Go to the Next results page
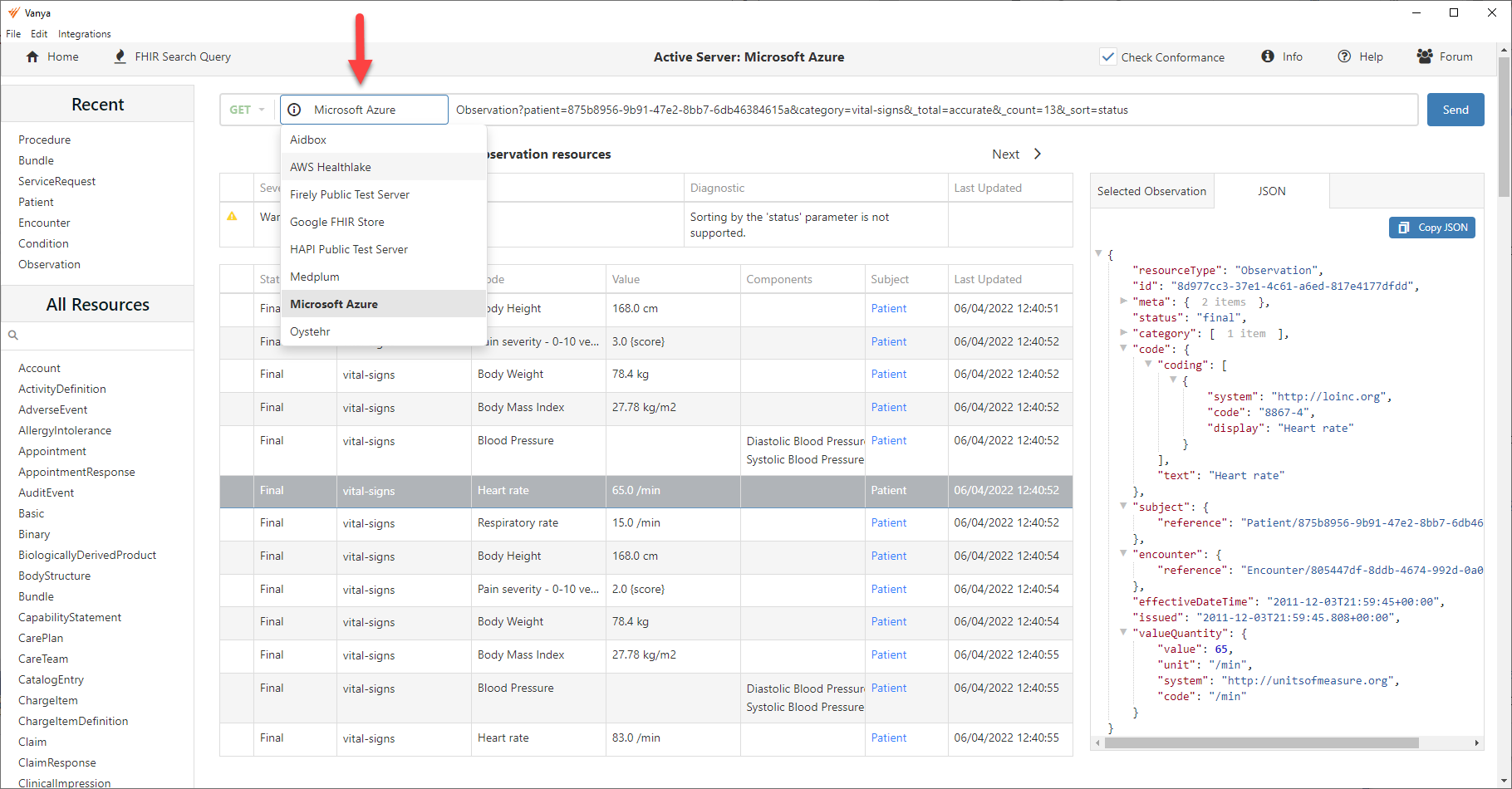The width and height of the screenshot is (1512, 789). 1016,154
